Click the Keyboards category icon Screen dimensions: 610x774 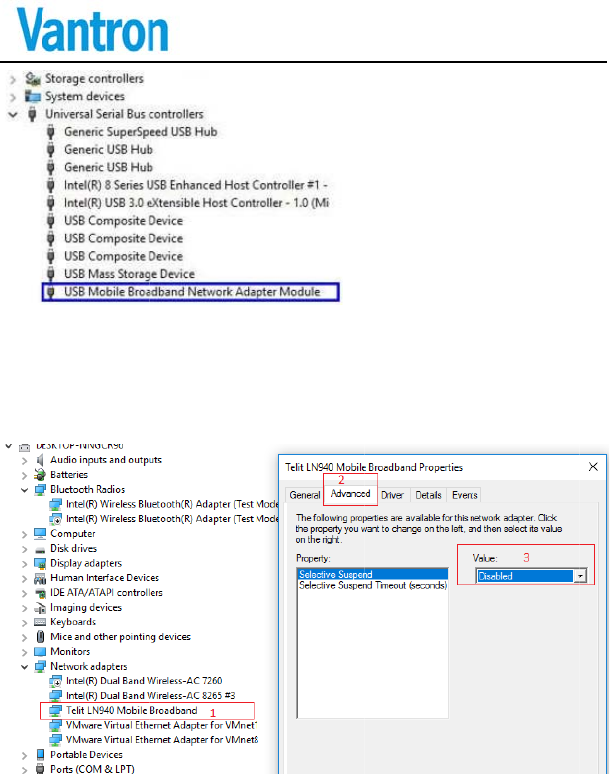coord(40,622)
